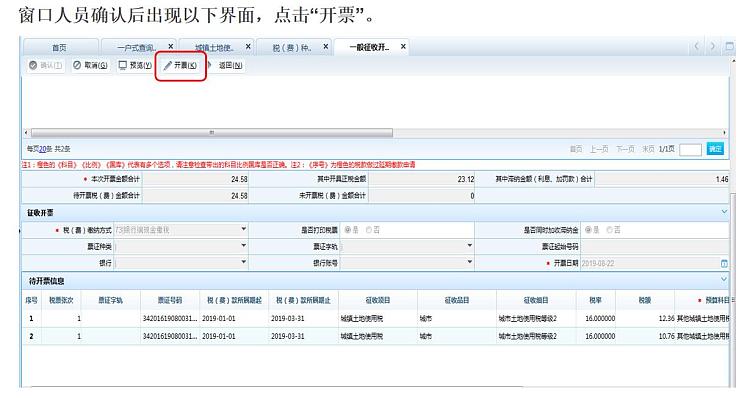Click the 其中开具正税金额 value 23.12

pos(465,179)
